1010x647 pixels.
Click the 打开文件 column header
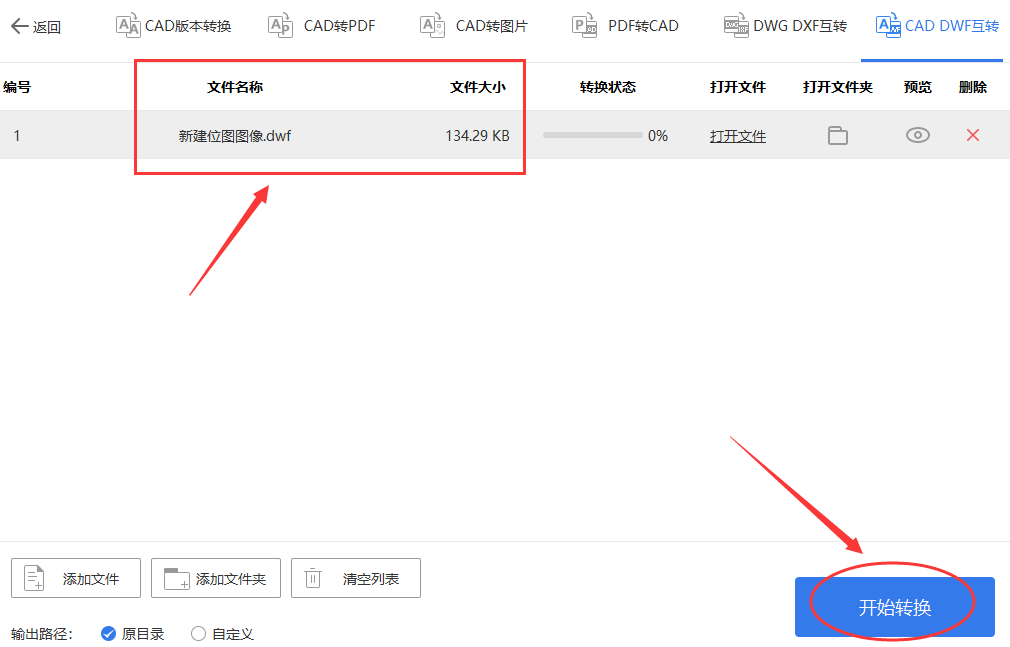pos(738,87)
